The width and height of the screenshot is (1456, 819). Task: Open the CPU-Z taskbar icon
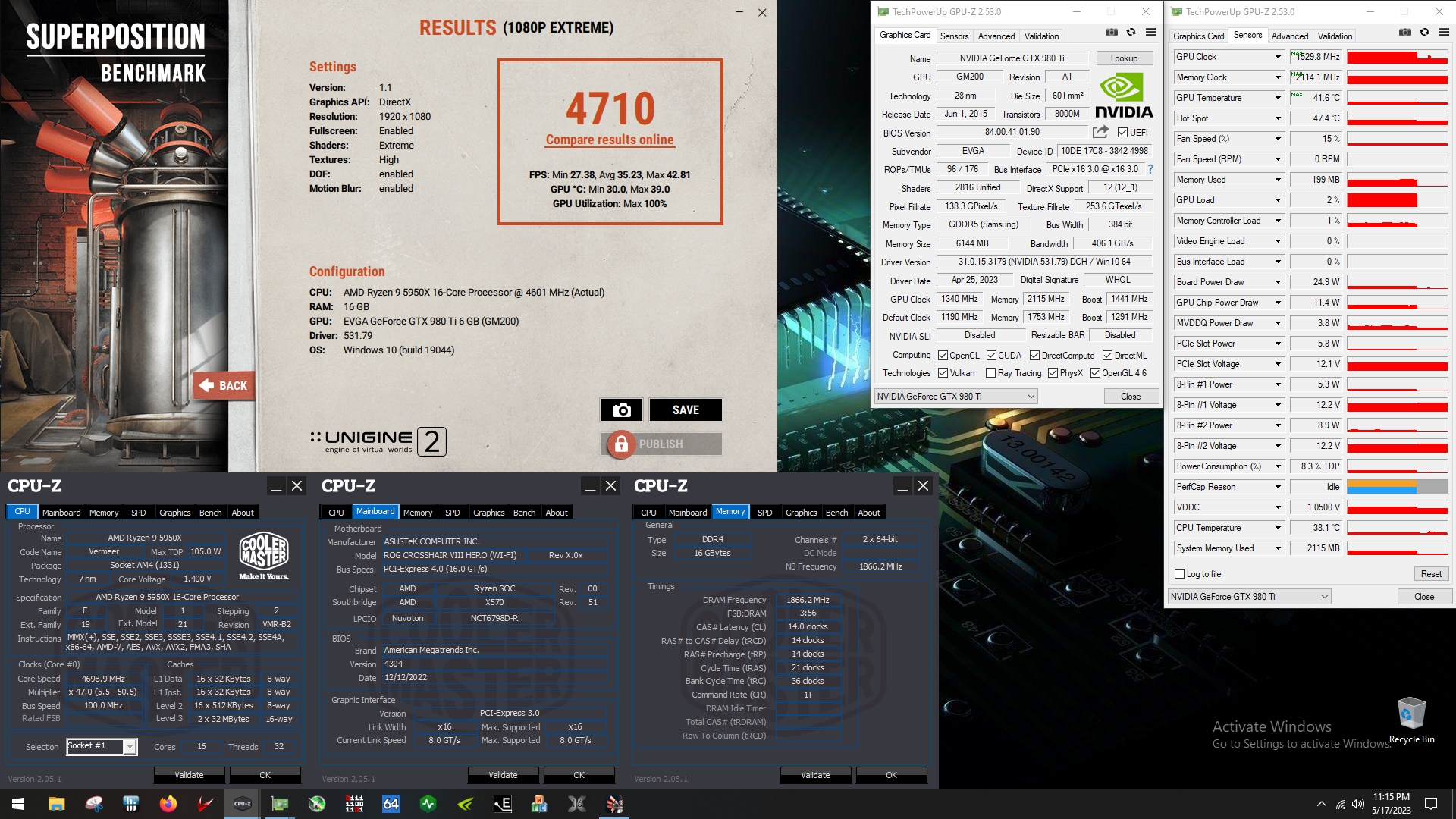coord(243,804)
